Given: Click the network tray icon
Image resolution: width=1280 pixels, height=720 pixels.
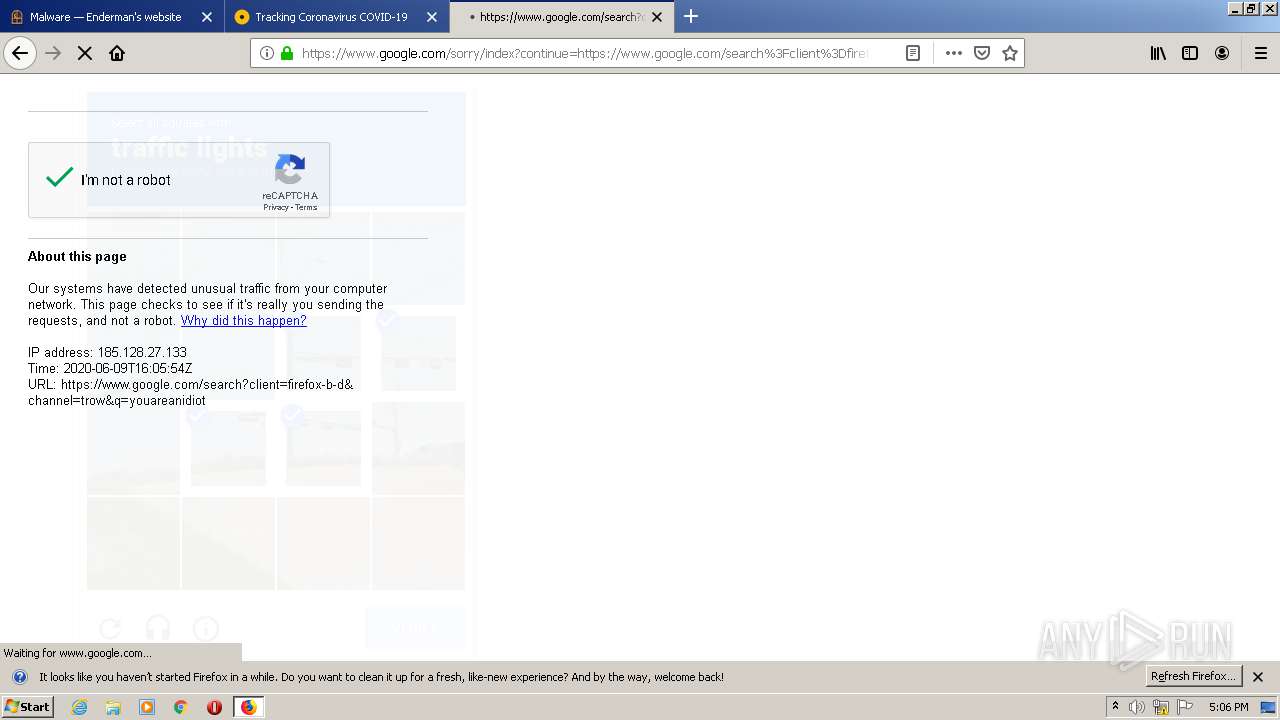Looking at the screenshot, I should tap(1161, 707).
